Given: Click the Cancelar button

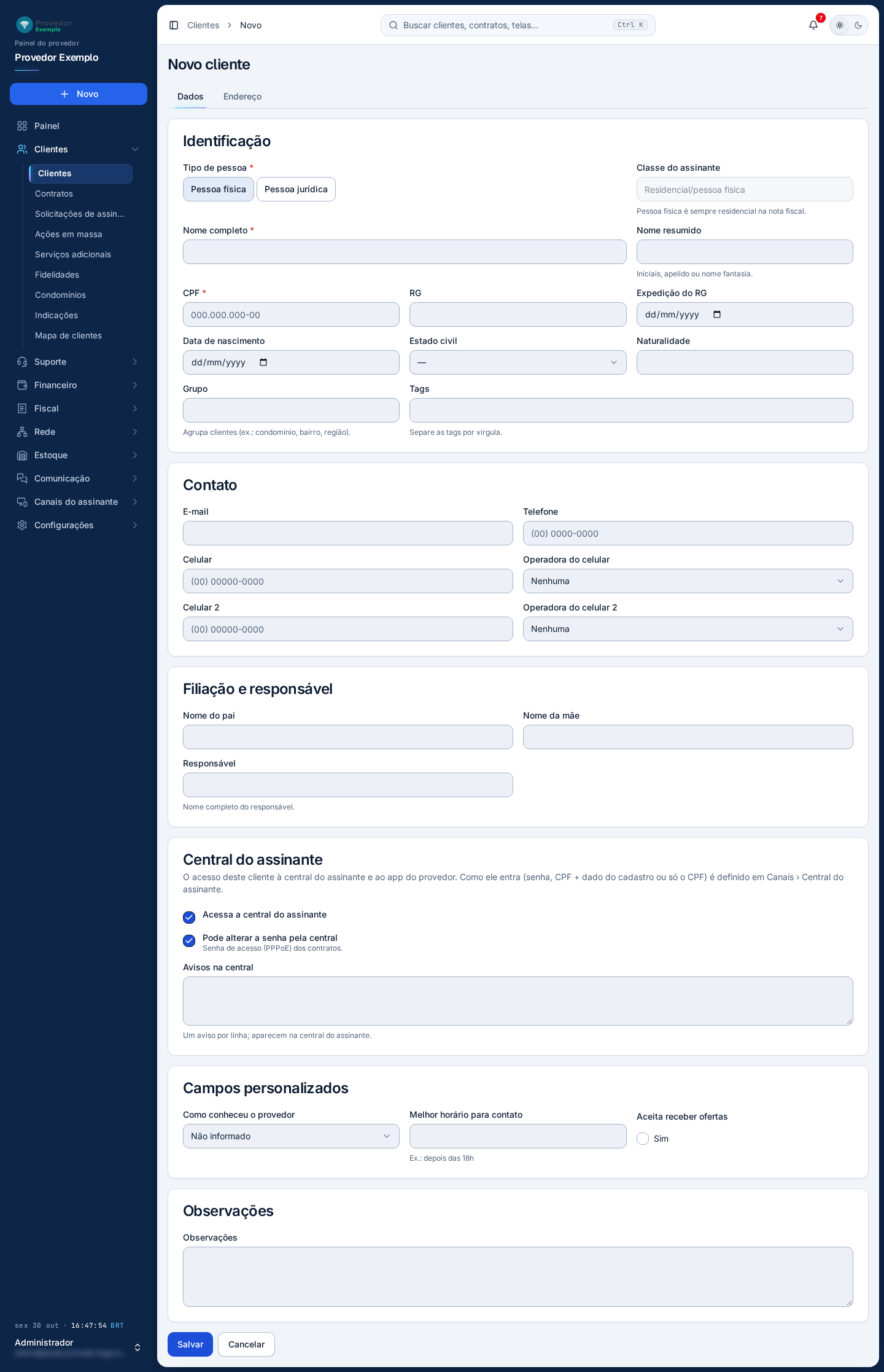Looking at the screenshot, I should click(247, 1344).
